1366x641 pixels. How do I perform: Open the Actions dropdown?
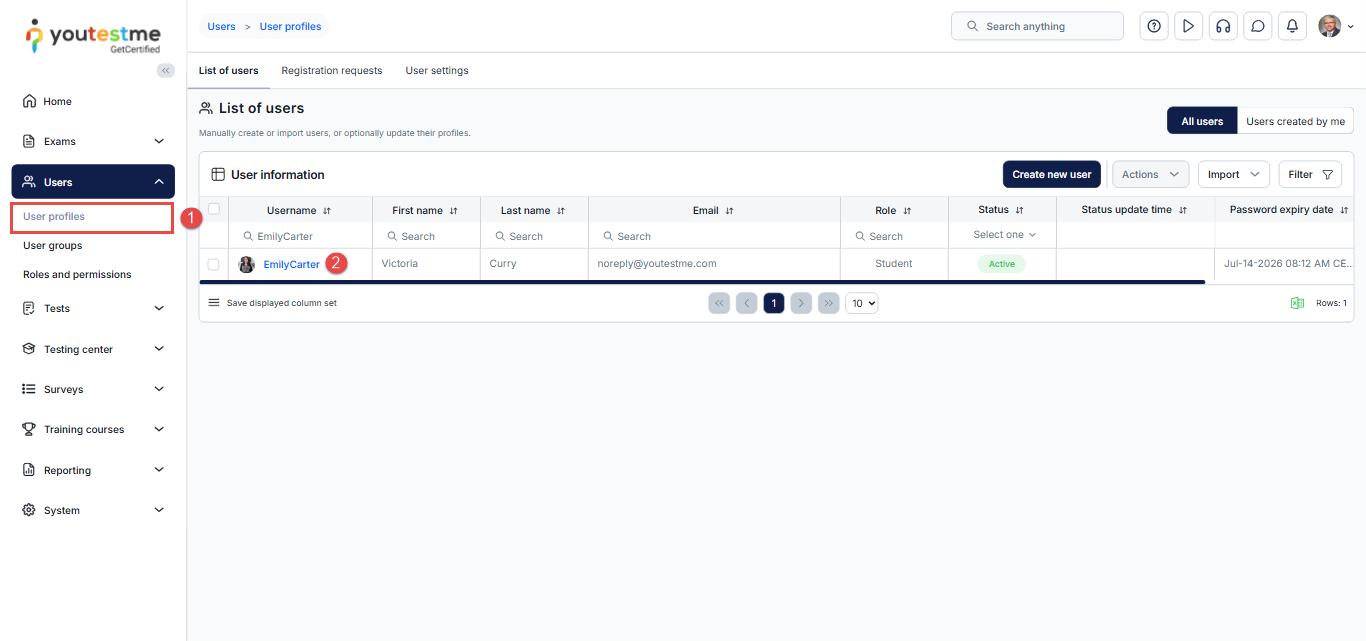[1151, 174]
